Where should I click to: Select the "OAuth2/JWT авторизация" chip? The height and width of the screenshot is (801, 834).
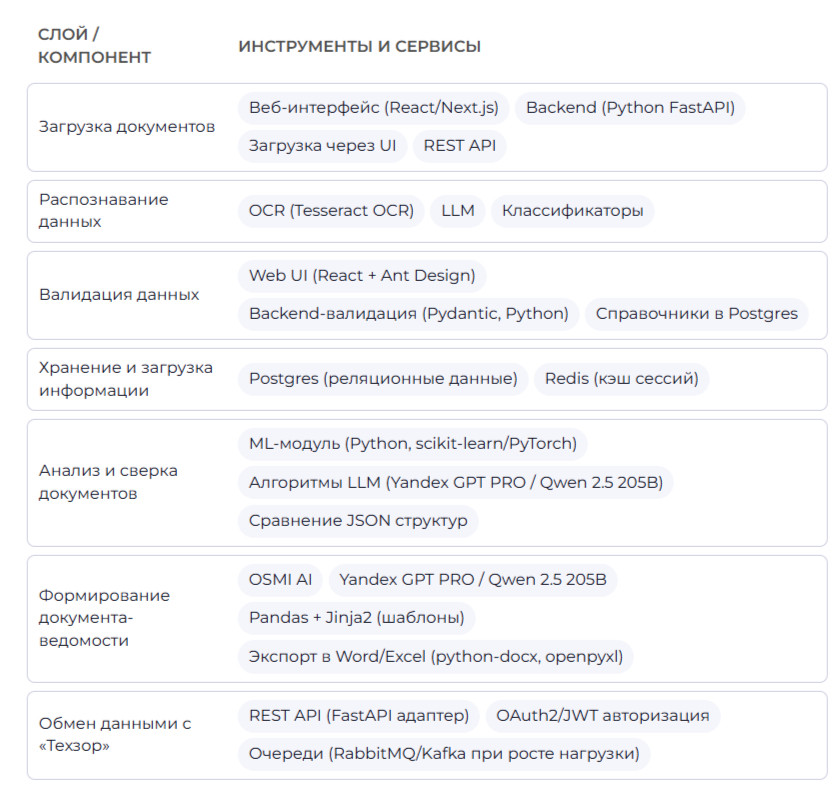602,716
